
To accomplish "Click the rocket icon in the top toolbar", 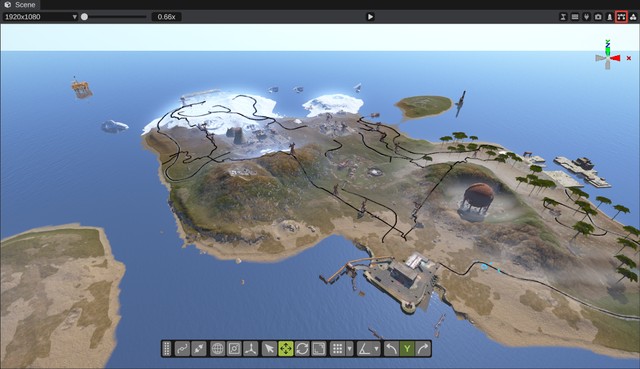I will click(x=610, y=17).
